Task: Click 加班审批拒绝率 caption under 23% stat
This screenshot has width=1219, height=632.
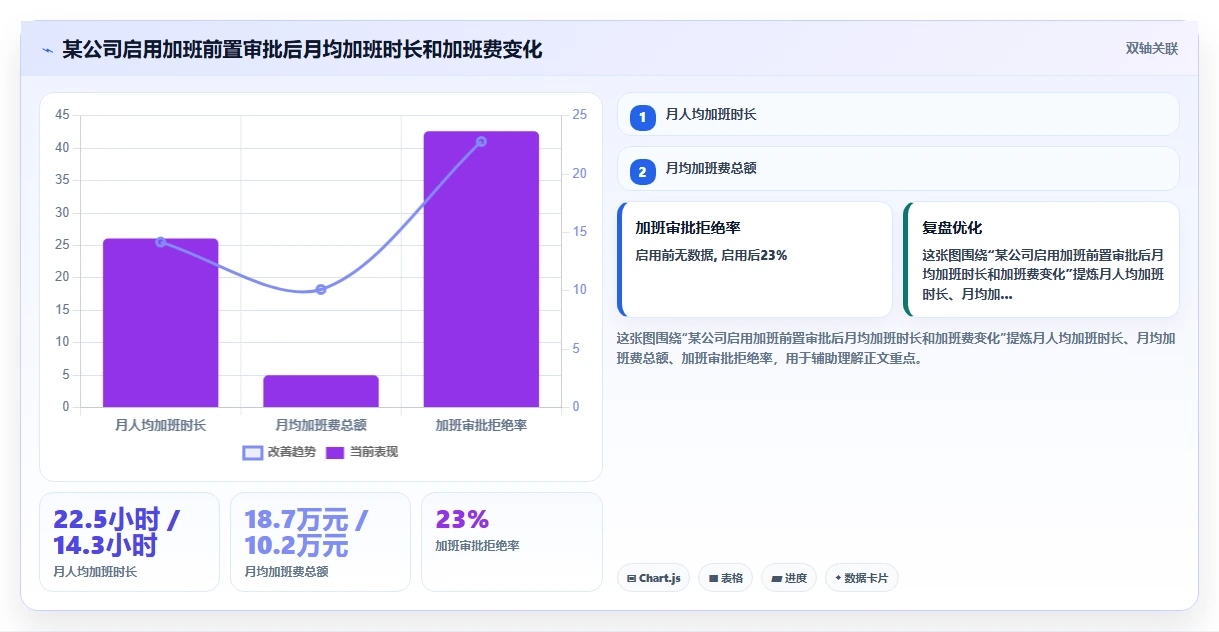Action: 477,546
